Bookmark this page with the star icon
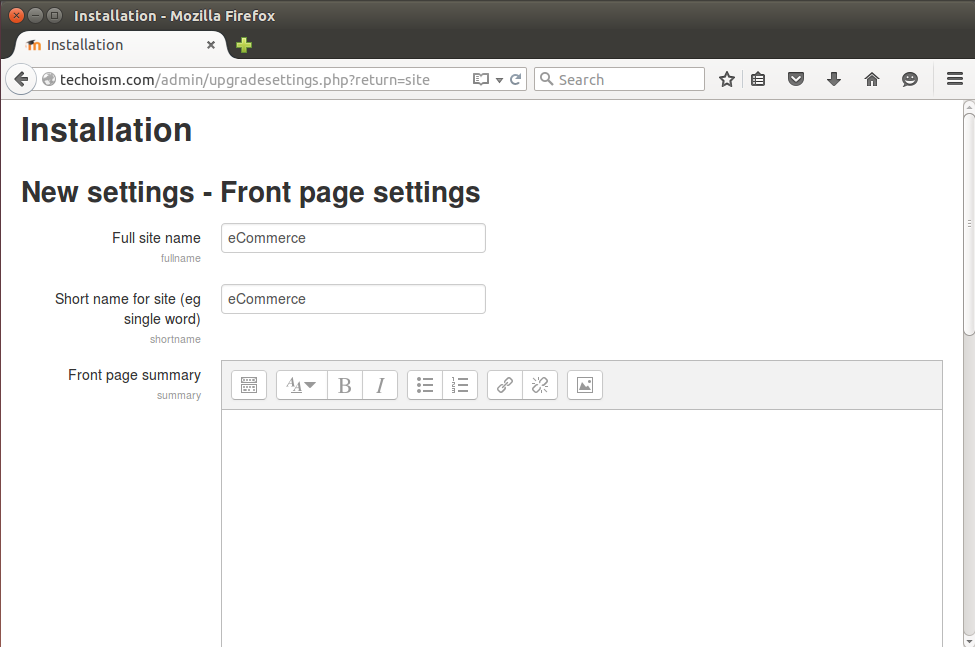This screenshot has width=975, height=647. click(x=727, y=80)
